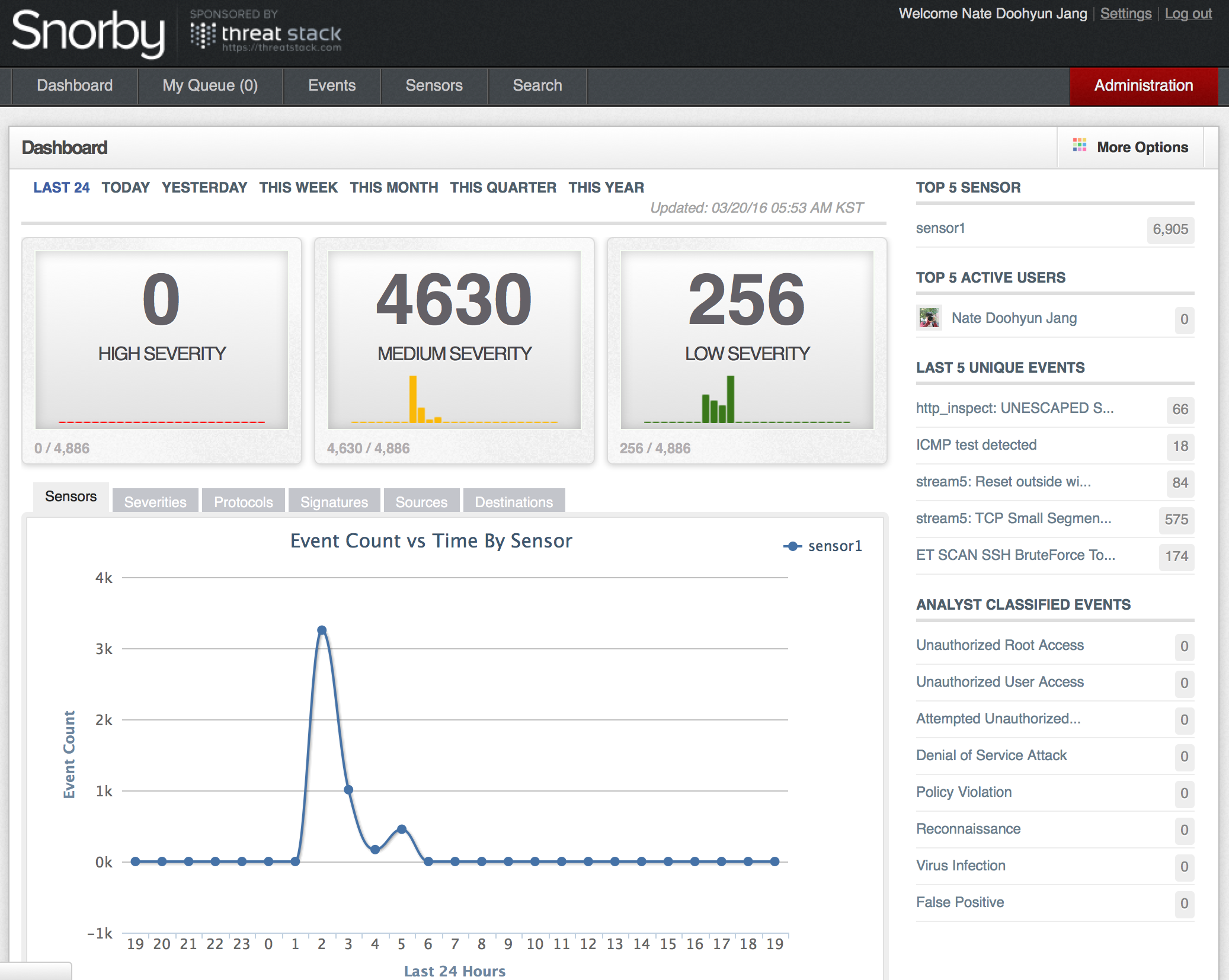Screen dimensions: 1229x980
Task: Open the Events navigation item
Action: (x=331, y=86)
